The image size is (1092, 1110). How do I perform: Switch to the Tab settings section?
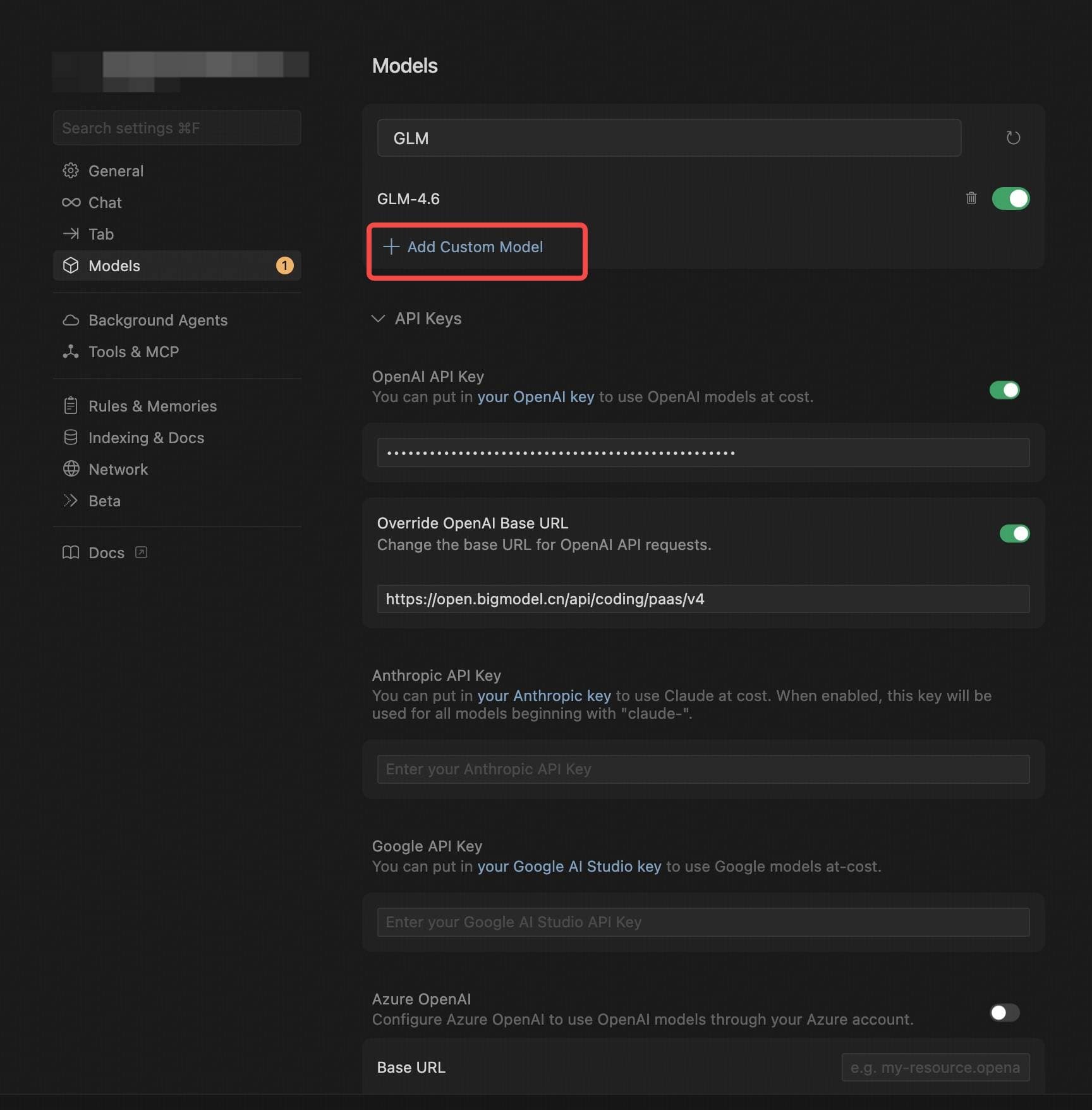(71, 234)
